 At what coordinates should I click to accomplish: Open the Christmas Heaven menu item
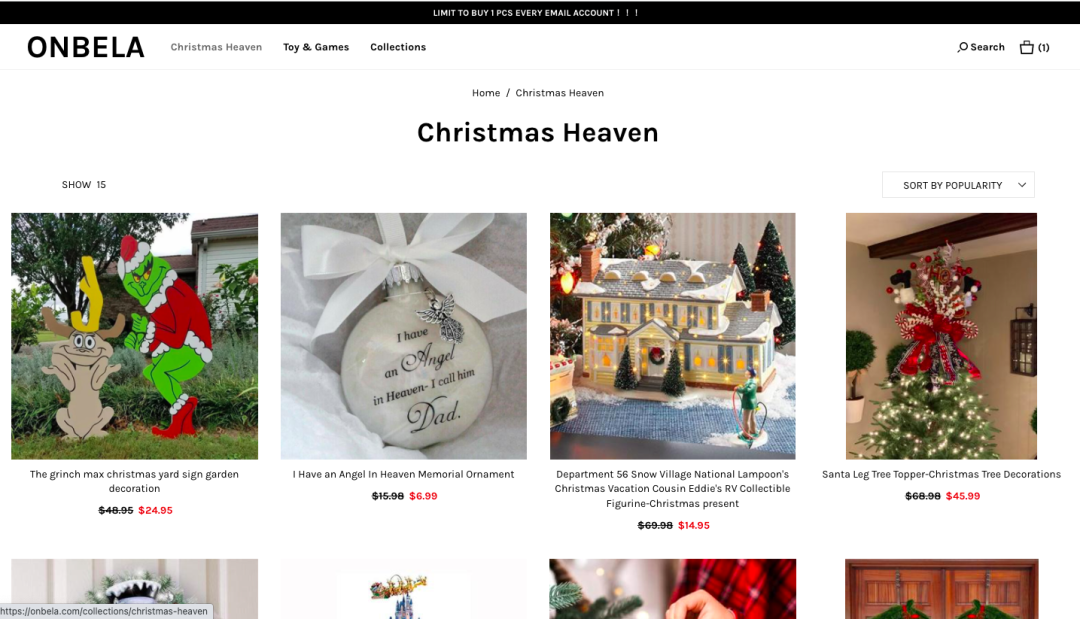pyautogui.click(x=216, y=47)
